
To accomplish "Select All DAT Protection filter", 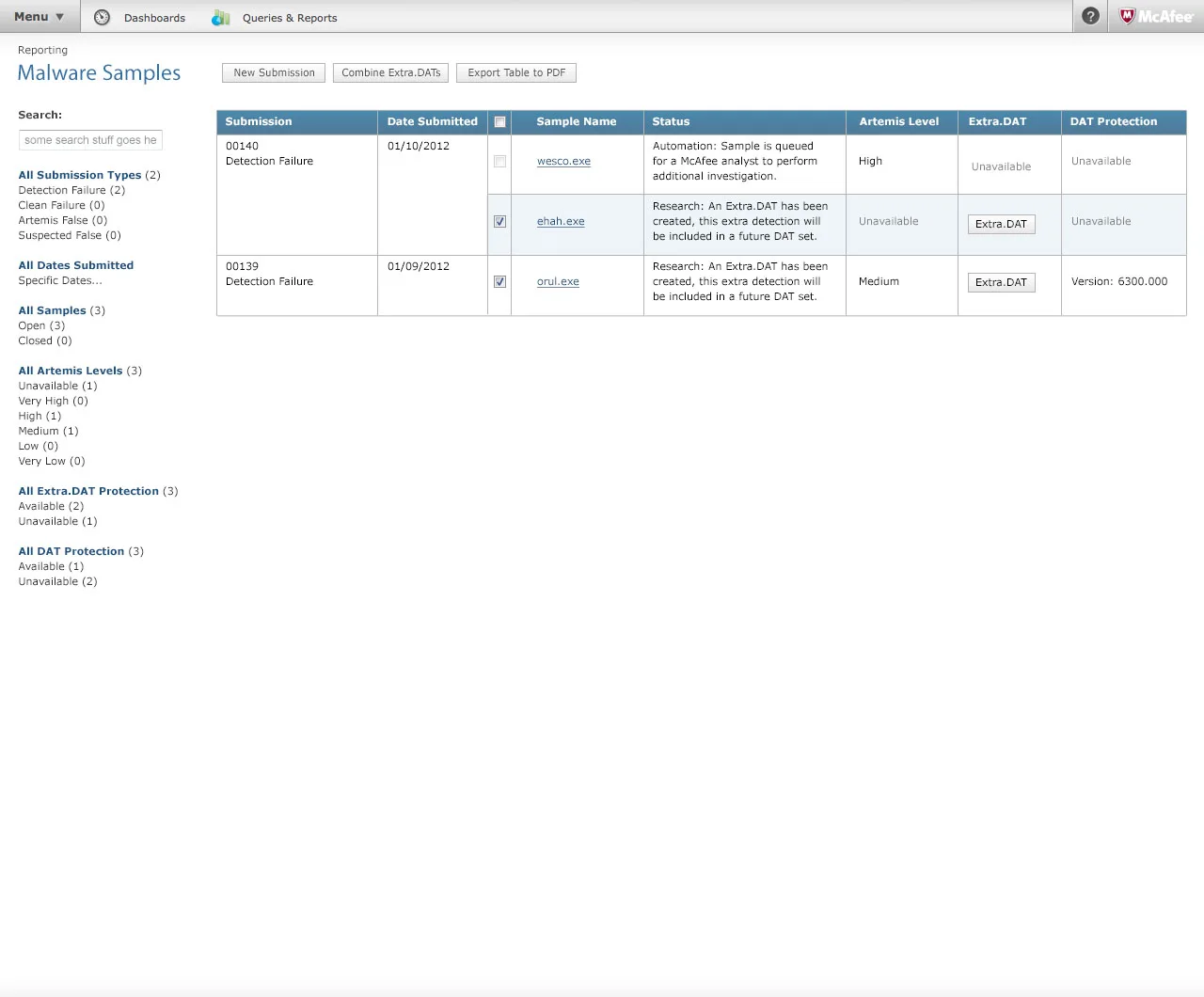I will tap(71, 551).
